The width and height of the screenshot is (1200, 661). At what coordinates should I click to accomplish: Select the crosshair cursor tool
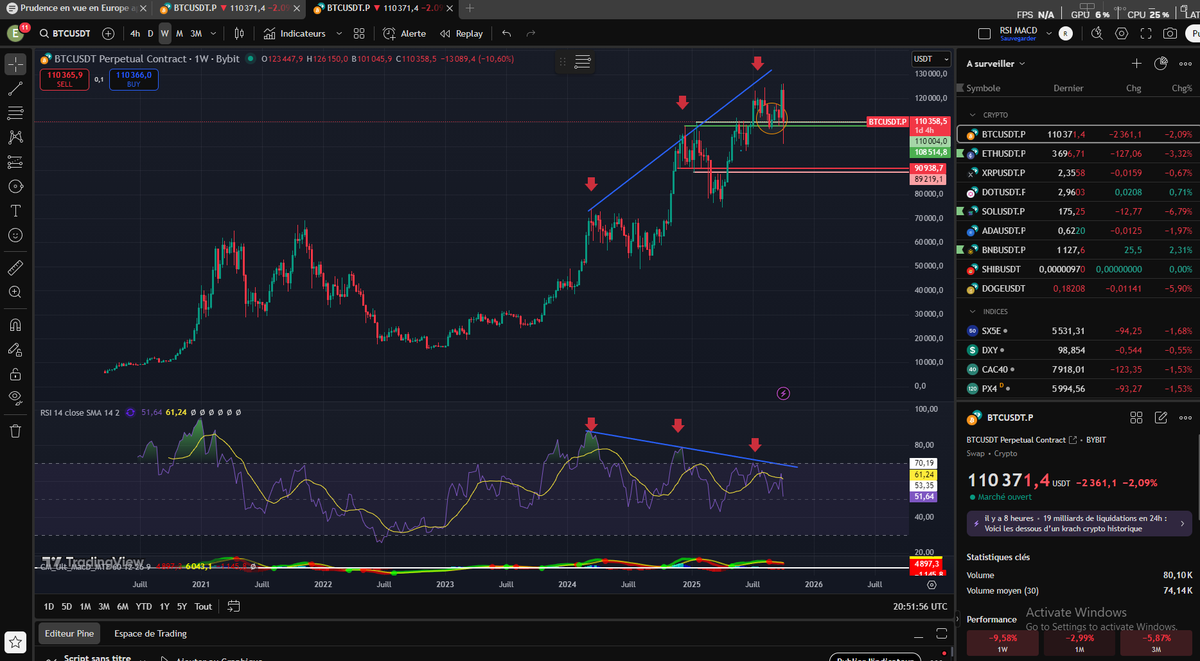point(15,65)
